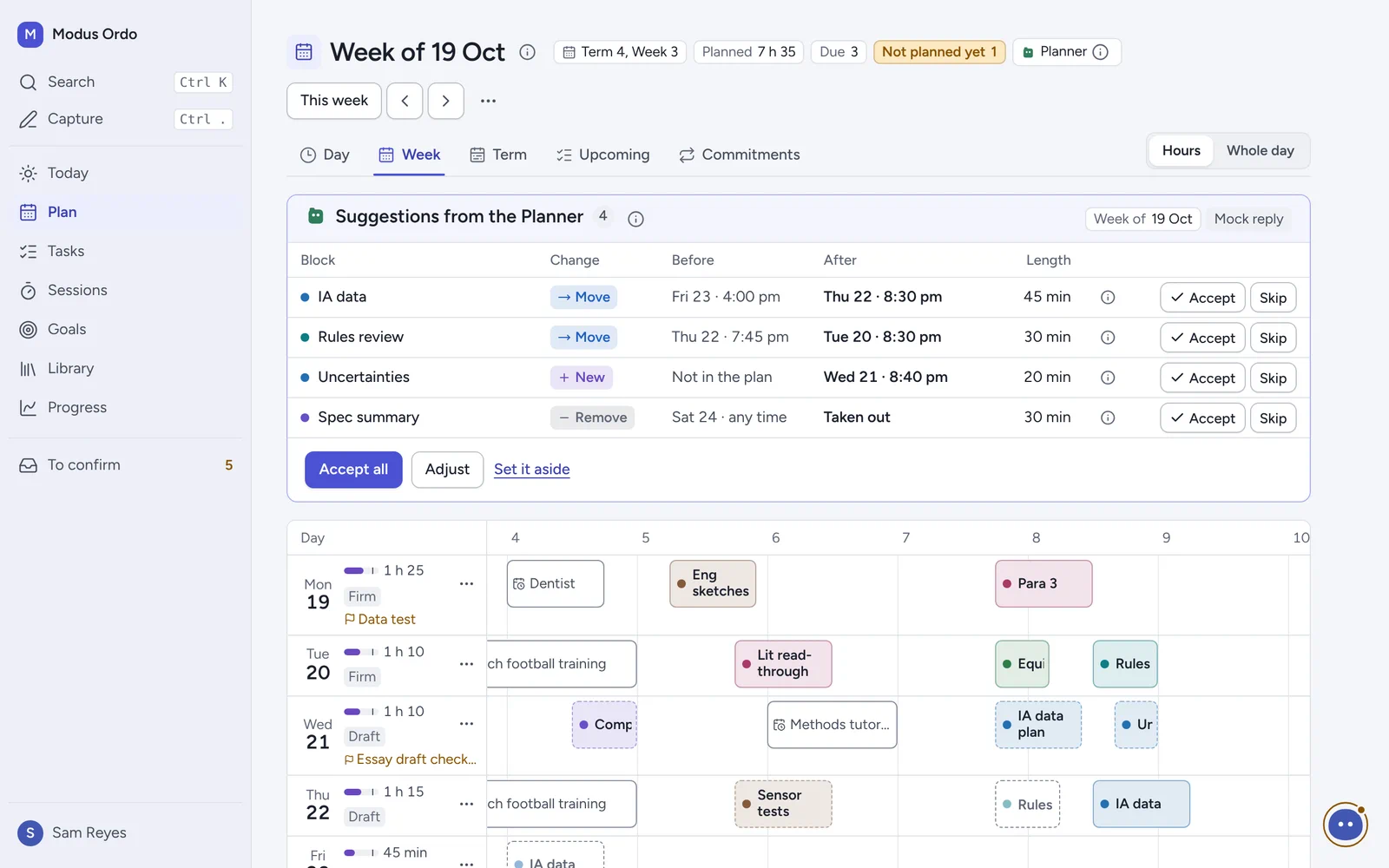The height and width of the screenshot is (868, 1389).
Task: Click the info icon beside Suggestions from the Planner
Action: click(635, 219)
